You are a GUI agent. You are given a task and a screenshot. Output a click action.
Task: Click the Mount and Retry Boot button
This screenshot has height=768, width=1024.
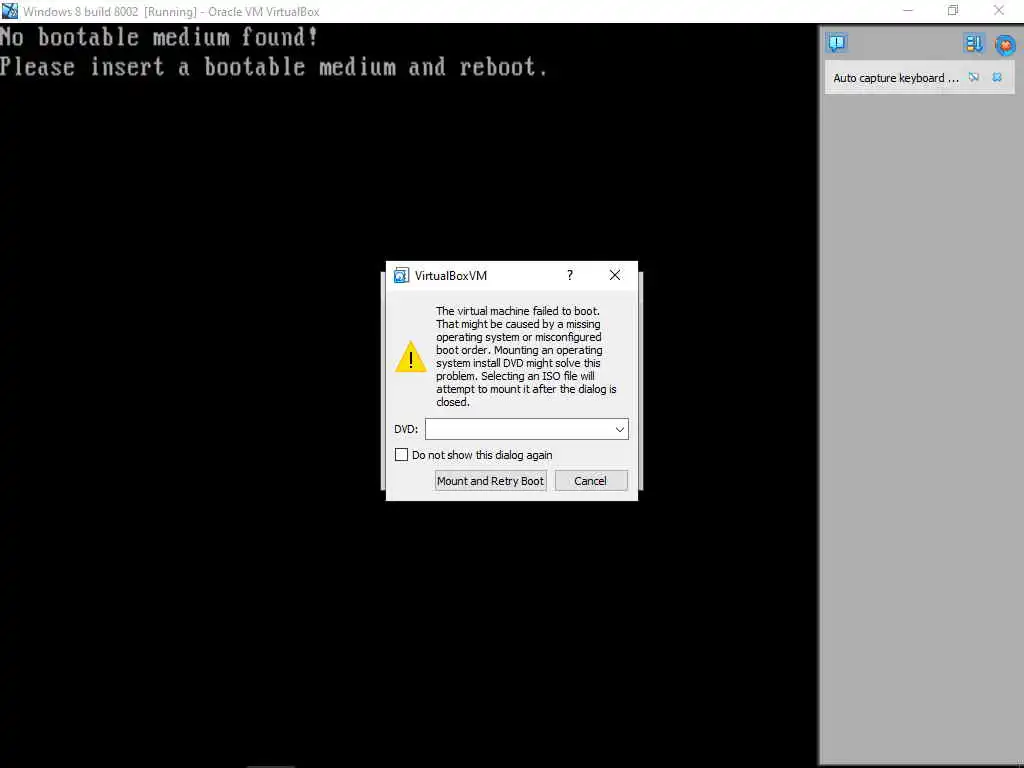point(490,481)
